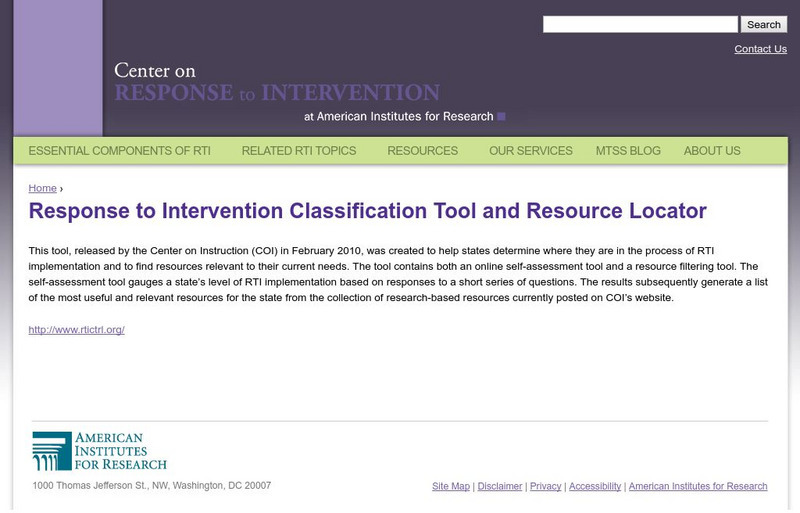Image resolution: width=800 pixels, height=513 pixels.
Task: Click the address text 1000 Thomas Jefferson St.
Action: tap(152, 485)
